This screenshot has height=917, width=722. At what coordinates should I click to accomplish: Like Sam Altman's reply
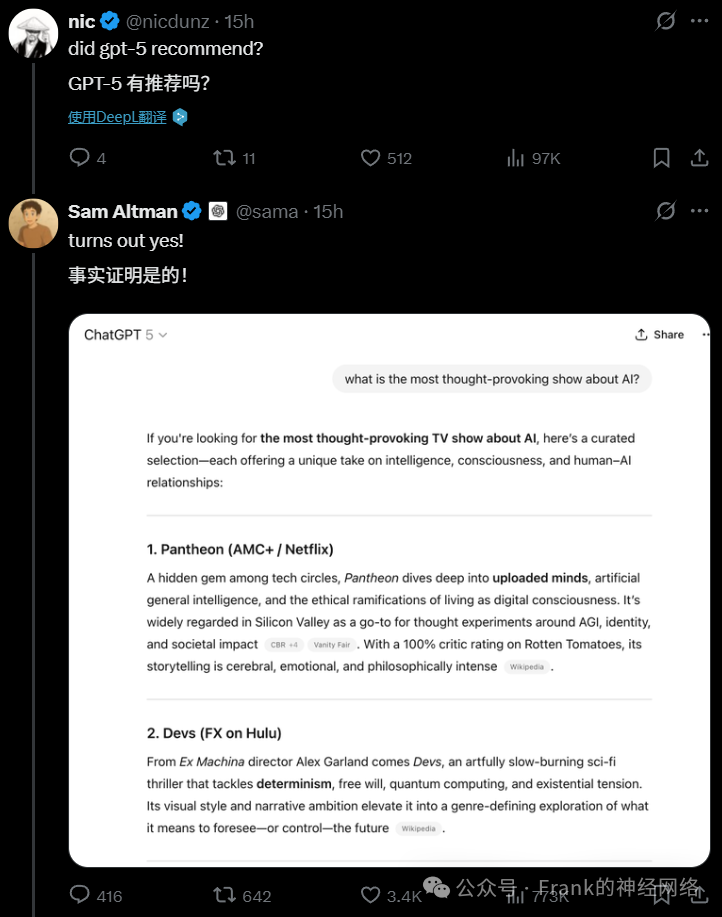pyautogui.click(x=370, y=896)
